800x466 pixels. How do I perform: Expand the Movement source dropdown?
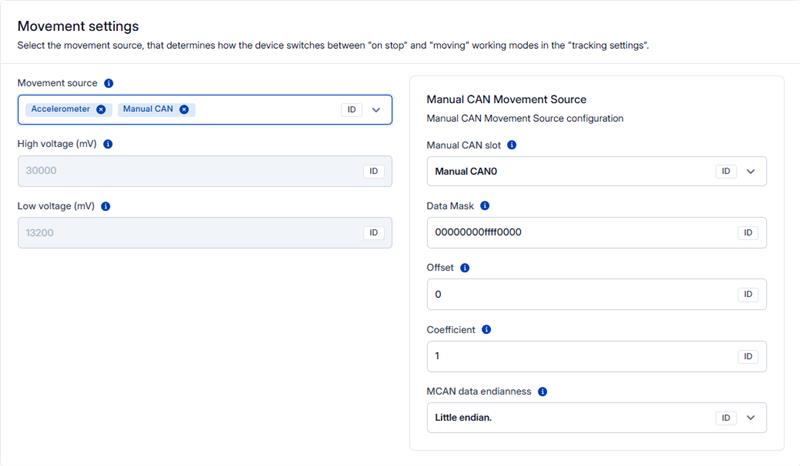coord(376,110)
